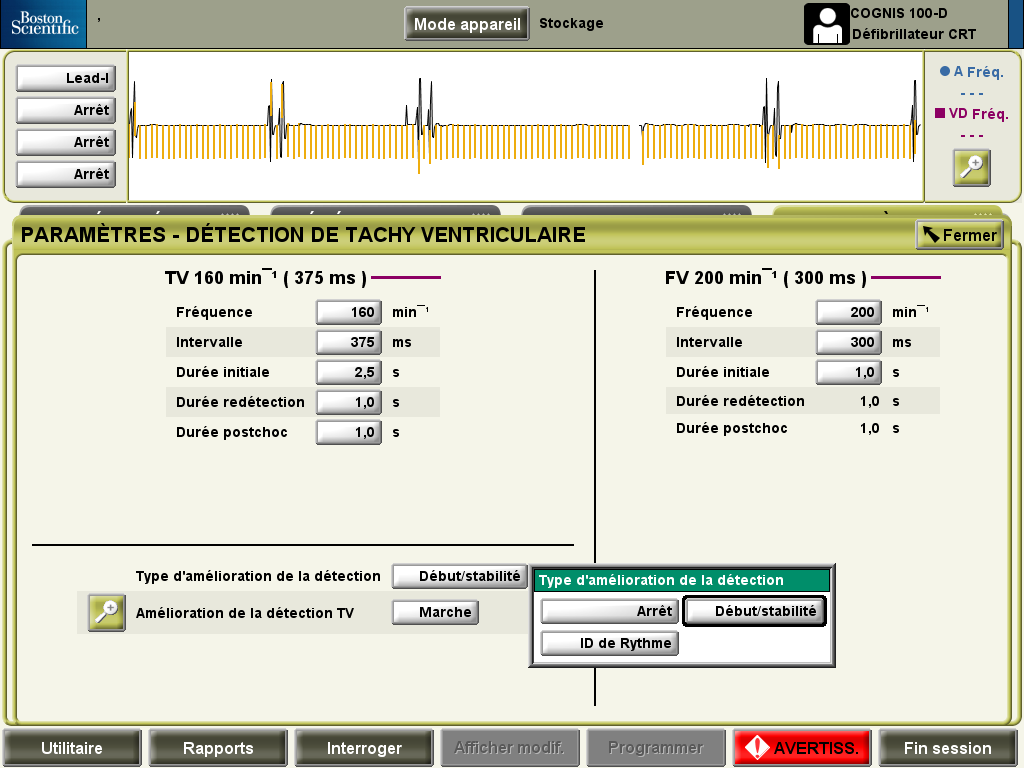Click the Fin session button
Image resolution: width=1024 pixels, height=768 pixels.
click(947, 748)
